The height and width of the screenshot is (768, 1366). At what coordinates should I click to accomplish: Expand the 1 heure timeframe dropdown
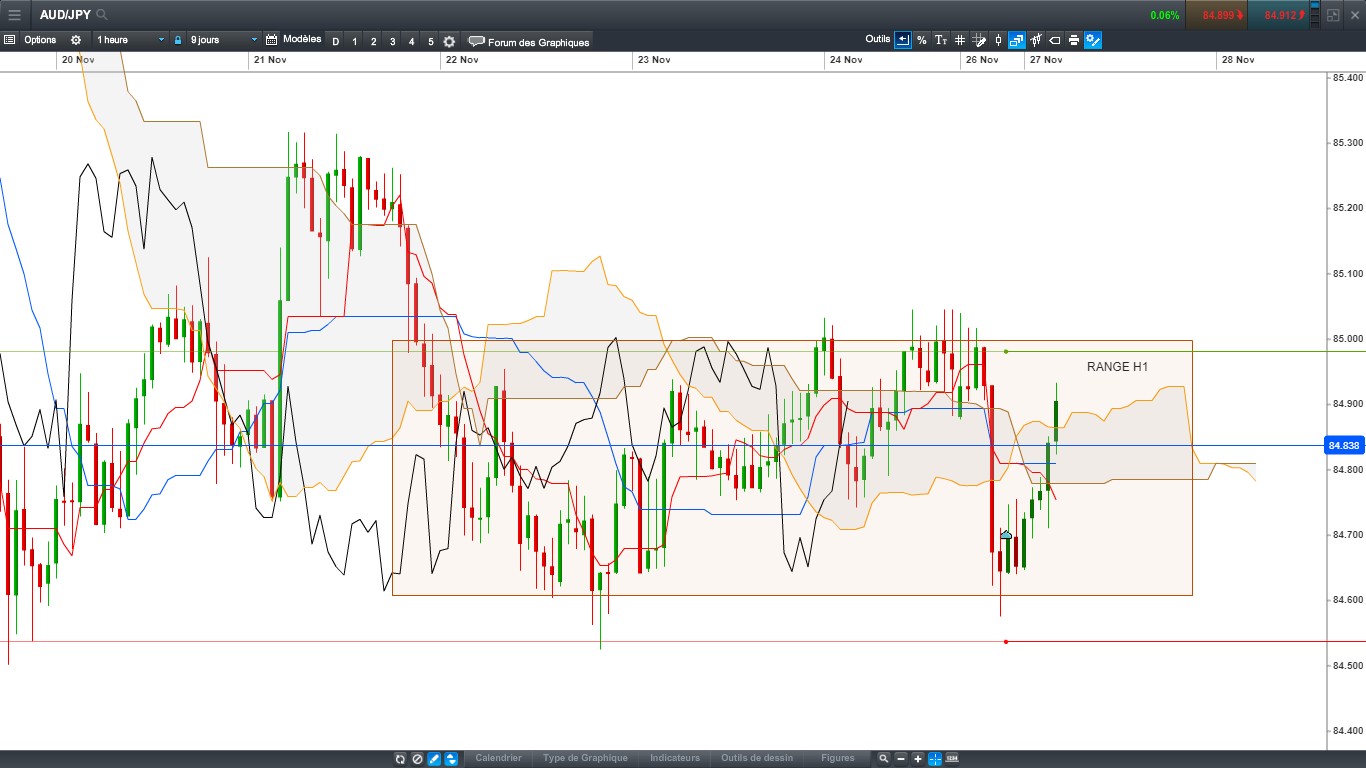tap(131, 40)
